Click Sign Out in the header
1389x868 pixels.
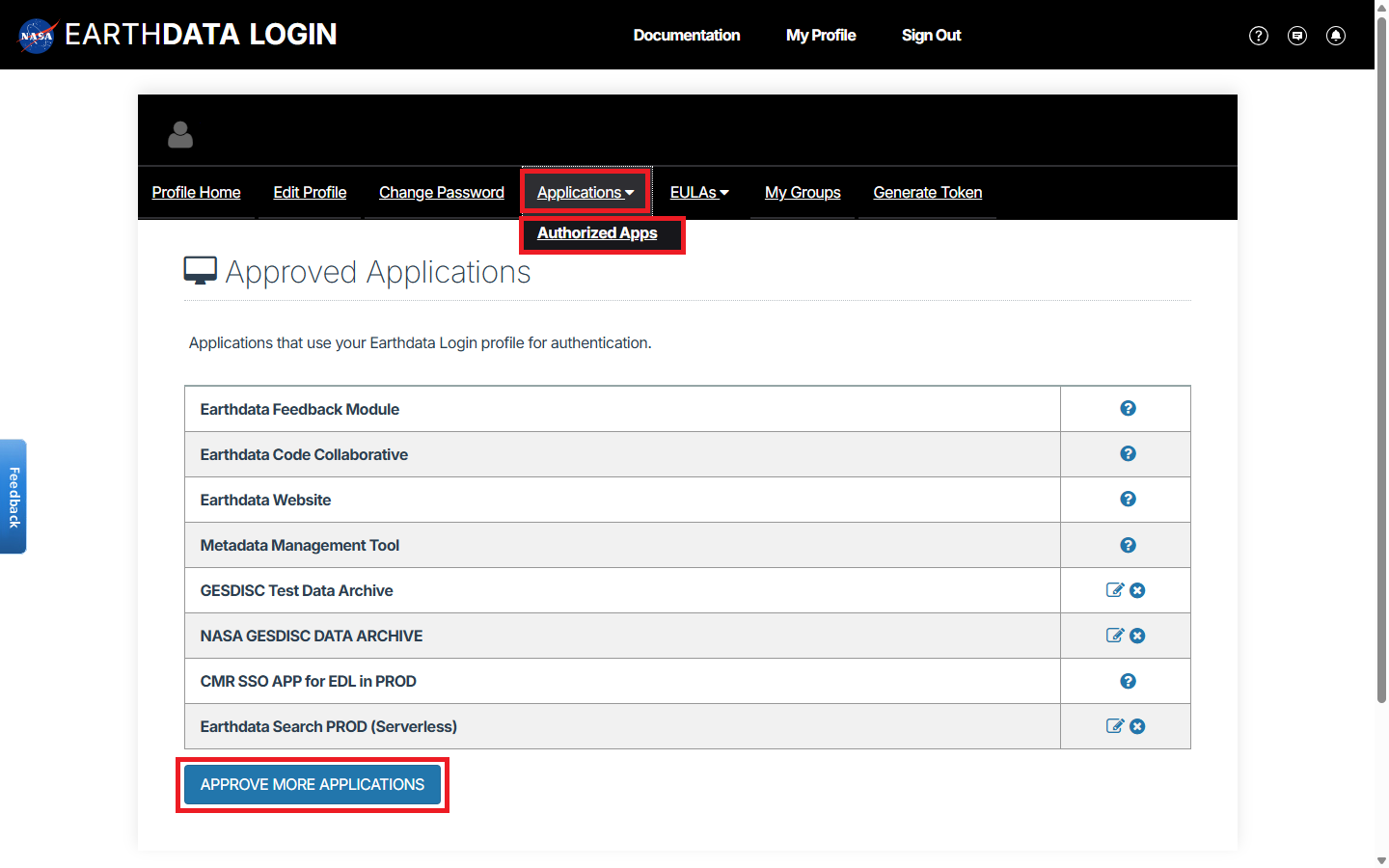pyautogui.click(x=932, y=35)
